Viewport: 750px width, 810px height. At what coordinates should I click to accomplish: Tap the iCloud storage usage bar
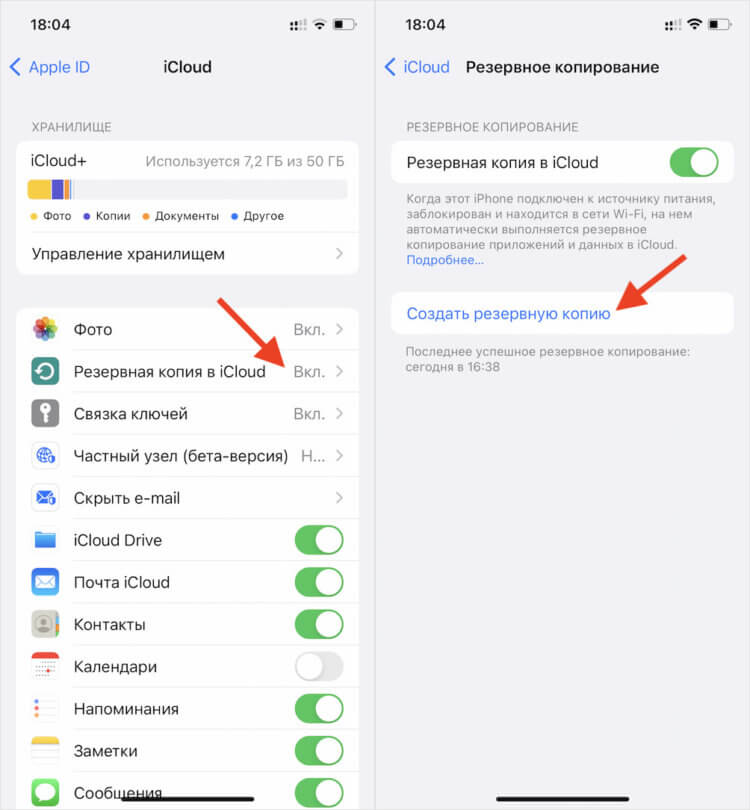point(187,190)
